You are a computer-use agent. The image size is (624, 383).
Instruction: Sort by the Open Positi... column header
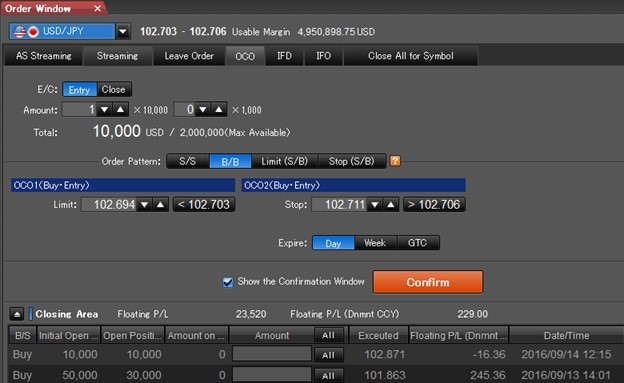click(133, 335)
